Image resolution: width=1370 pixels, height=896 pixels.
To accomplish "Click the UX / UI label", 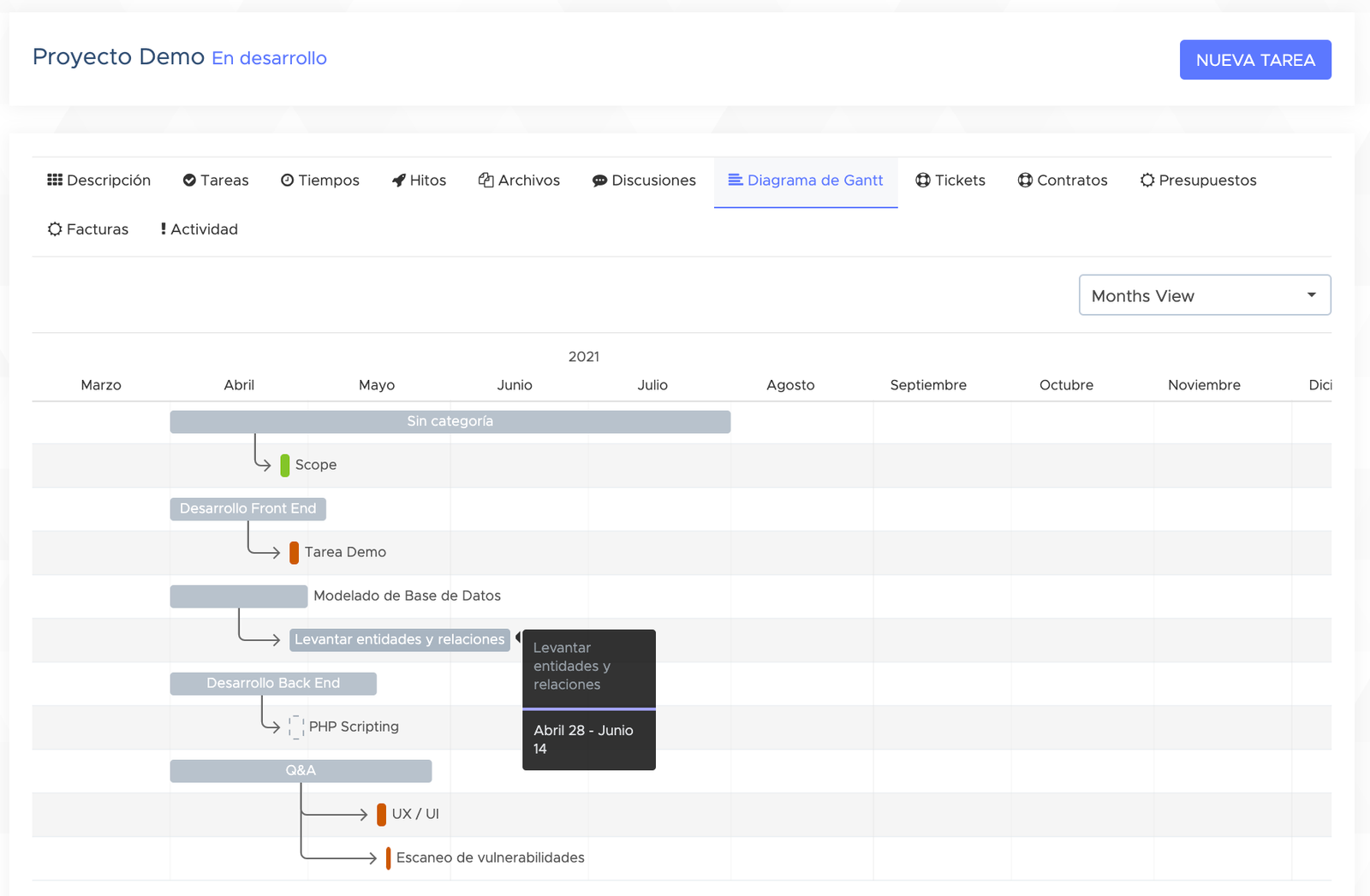I will coord(415,814).
